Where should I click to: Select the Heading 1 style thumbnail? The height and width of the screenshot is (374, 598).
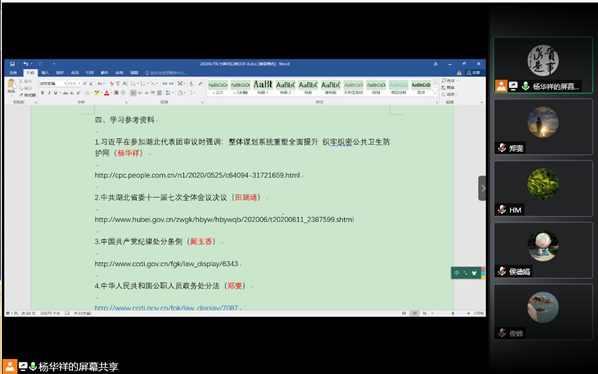click(x=263, y=87)
